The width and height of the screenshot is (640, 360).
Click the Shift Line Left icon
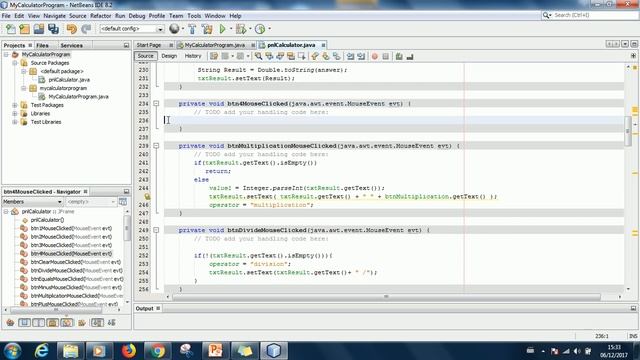point(350,56)
